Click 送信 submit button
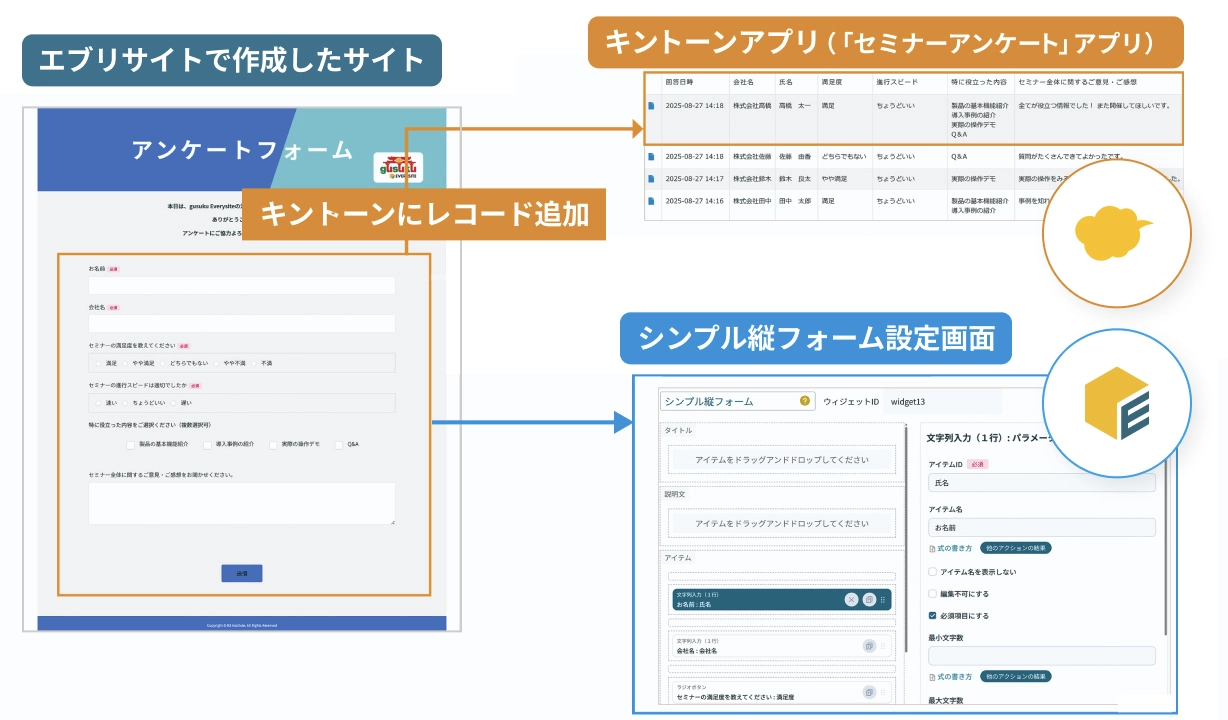 [x=242, y=573]
